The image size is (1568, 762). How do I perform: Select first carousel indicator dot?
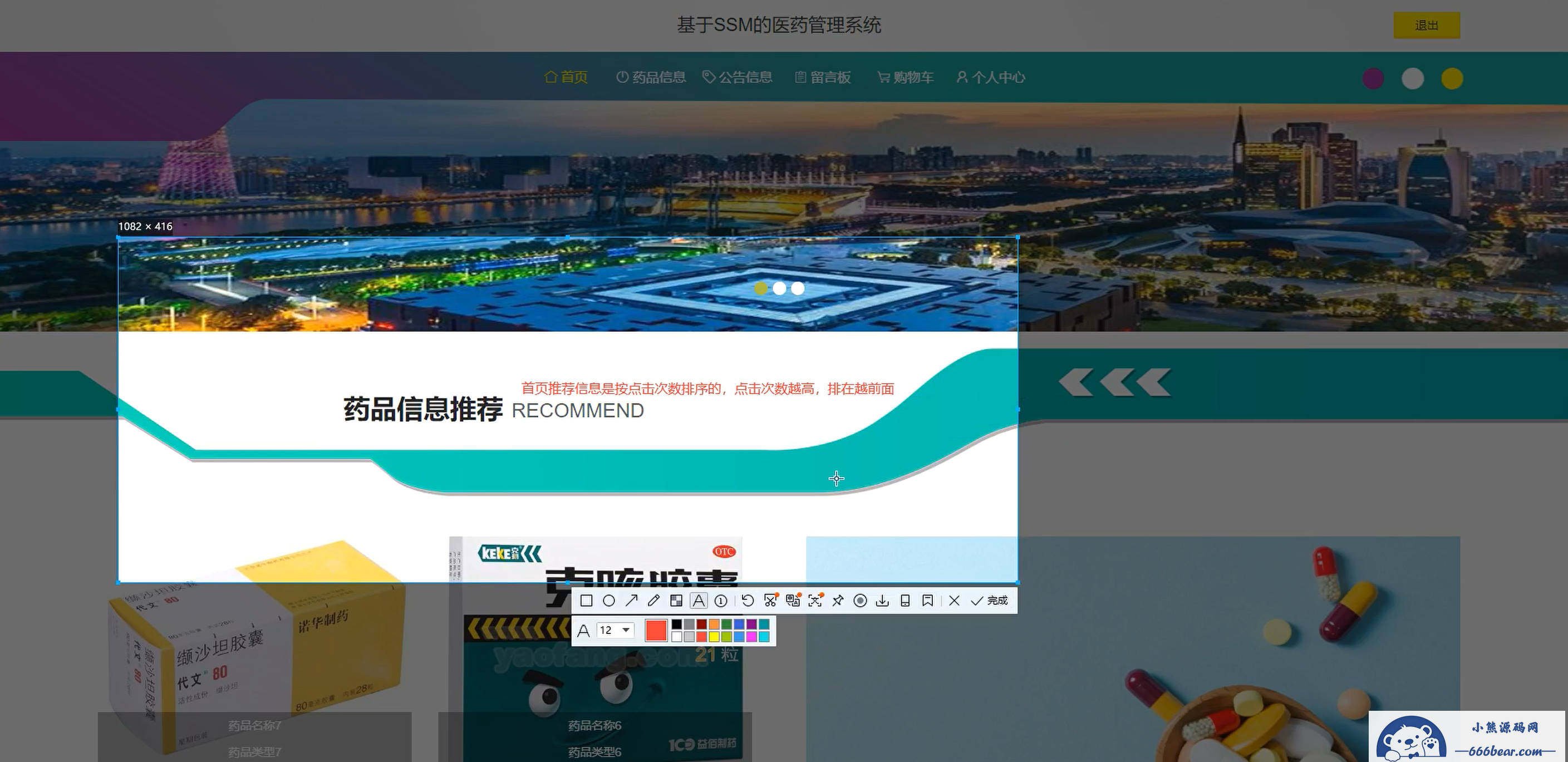761,288
